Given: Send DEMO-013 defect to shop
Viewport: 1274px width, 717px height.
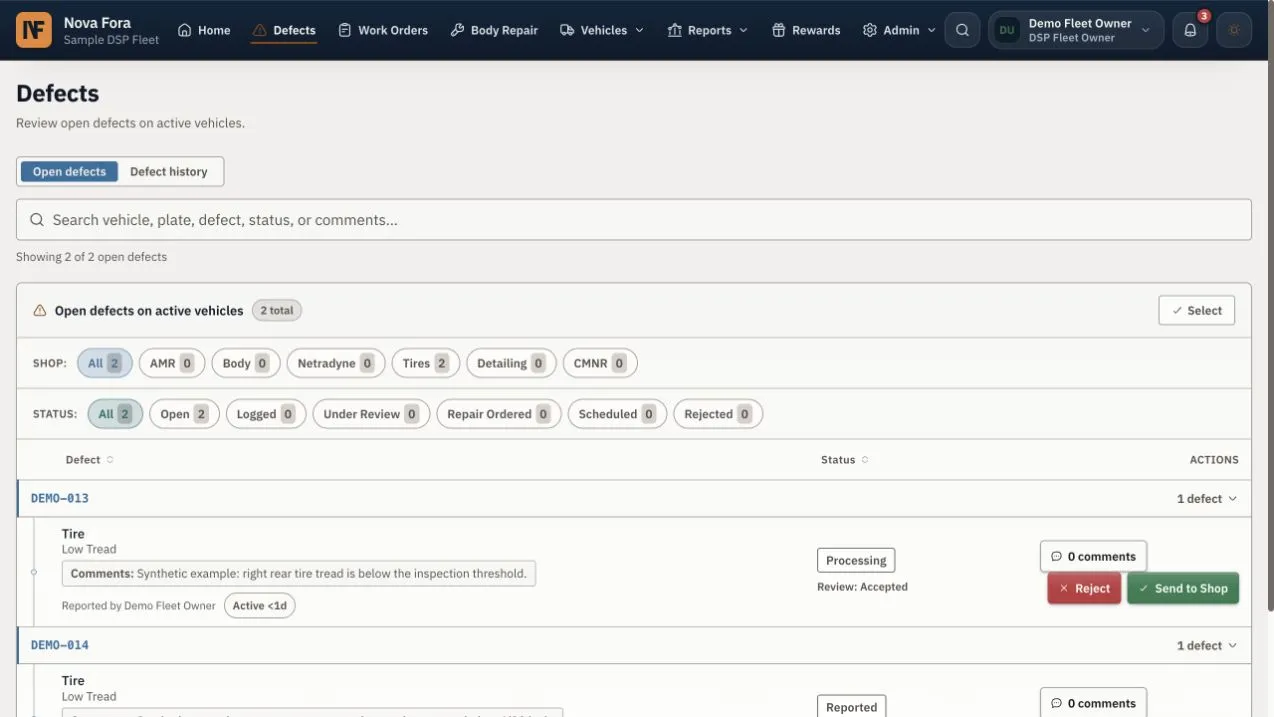Looking at the screenshot, I should (x=1183, y=589).
